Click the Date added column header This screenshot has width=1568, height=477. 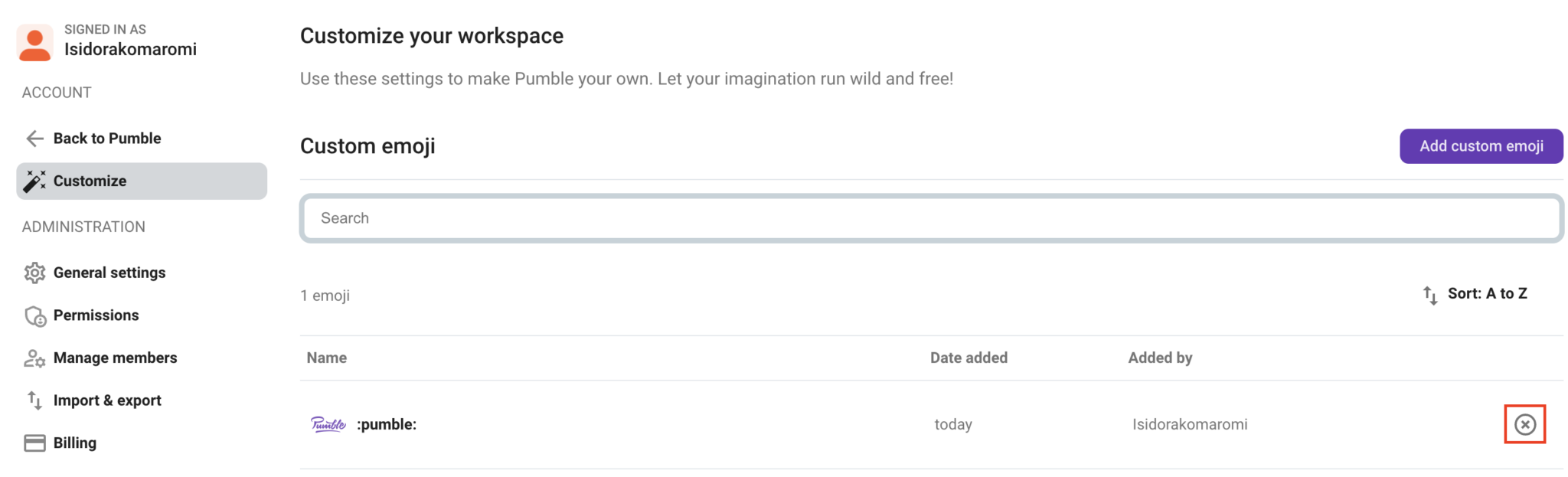(x=969, y=358)
